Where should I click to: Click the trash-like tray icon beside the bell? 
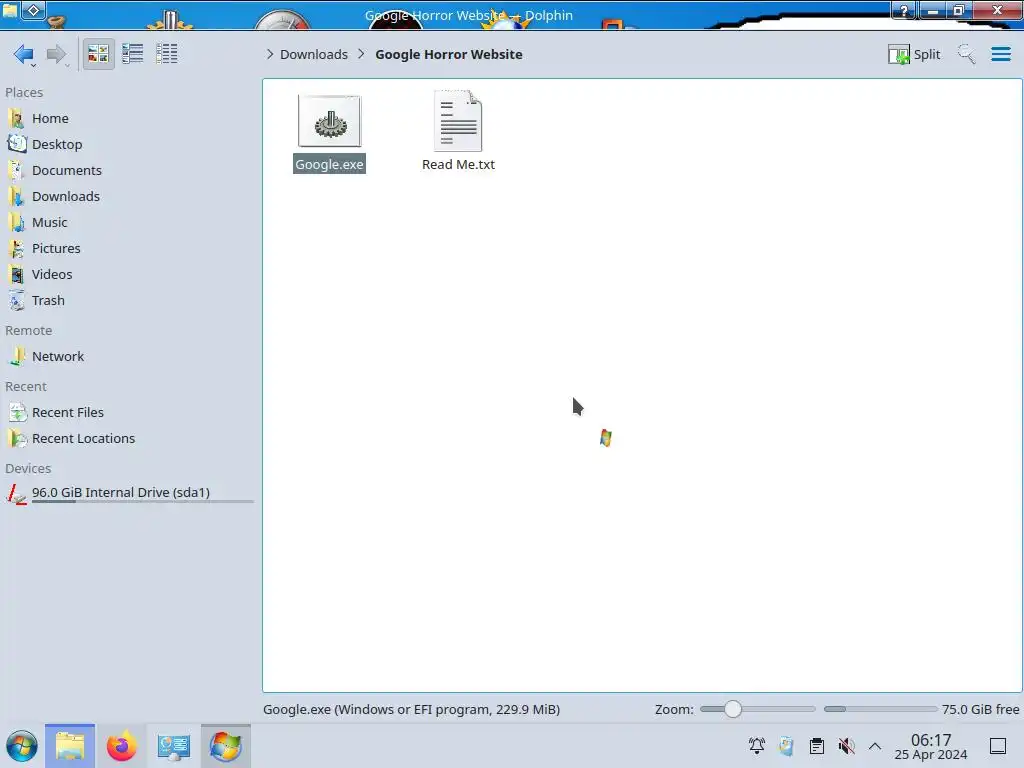(x=786, y=746)
